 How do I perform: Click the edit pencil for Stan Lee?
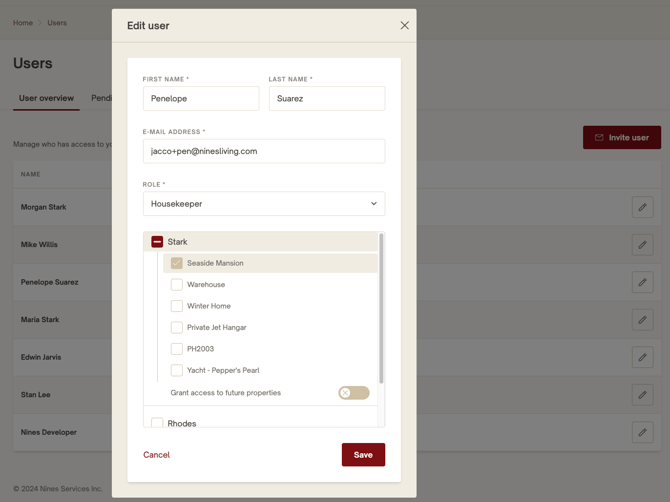pyautogui.click(x=642, y=395)
